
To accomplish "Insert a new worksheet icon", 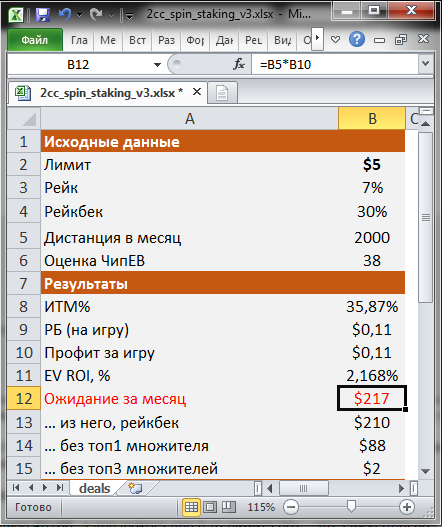I will tap(135, 488).
